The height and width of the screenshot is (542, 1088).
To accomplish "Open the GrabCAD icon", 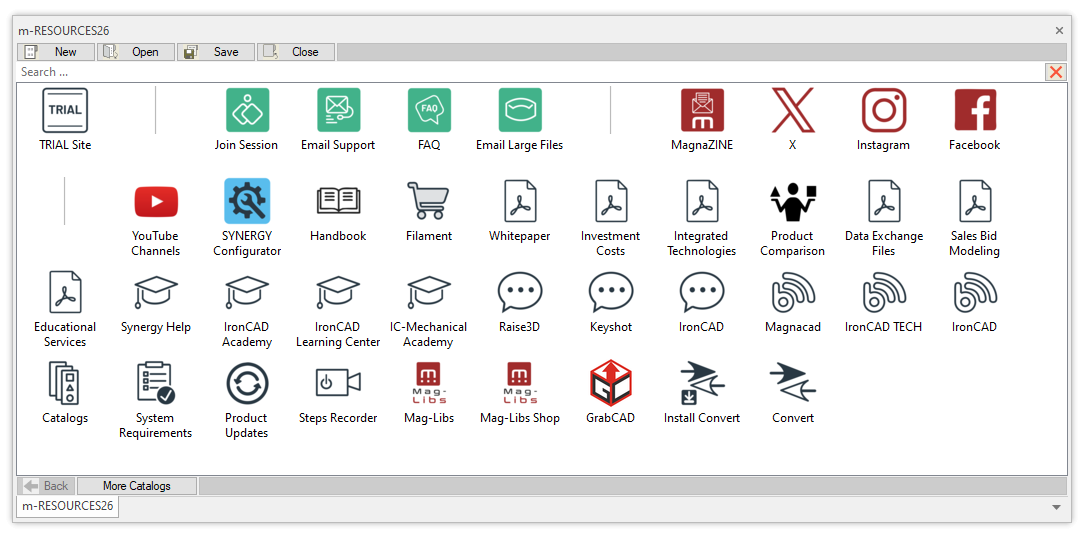I will (610, 384).
